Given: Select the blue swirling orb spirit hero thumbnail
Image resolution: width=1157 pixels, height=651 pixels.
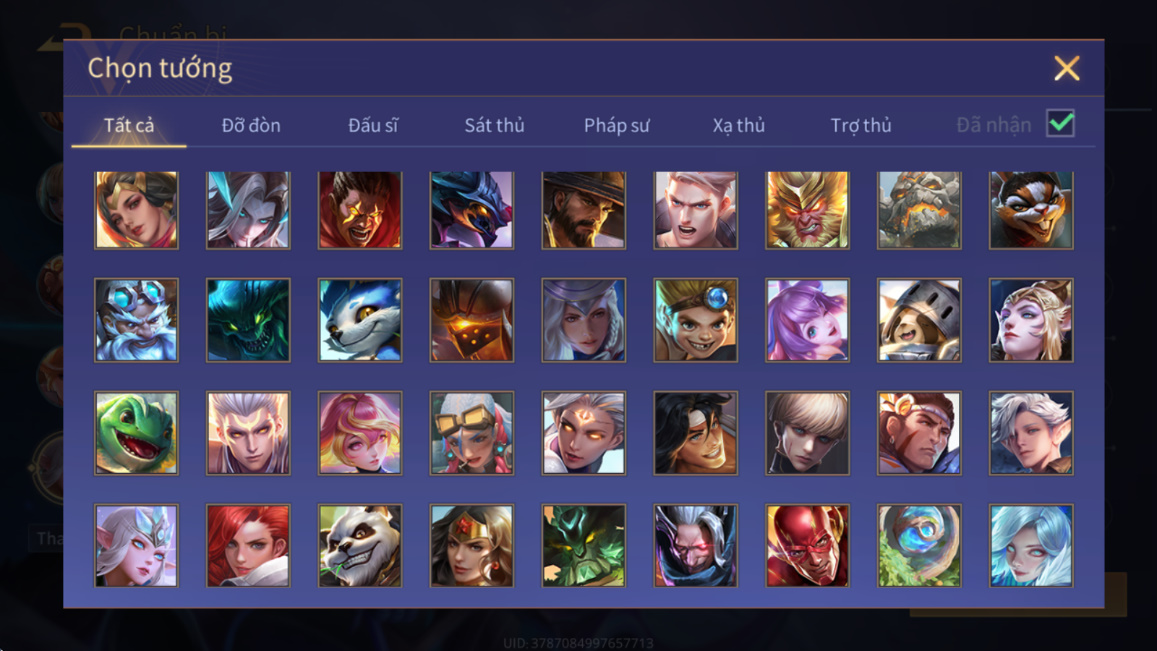Looking at the screenshot, I should coord(919,545).
